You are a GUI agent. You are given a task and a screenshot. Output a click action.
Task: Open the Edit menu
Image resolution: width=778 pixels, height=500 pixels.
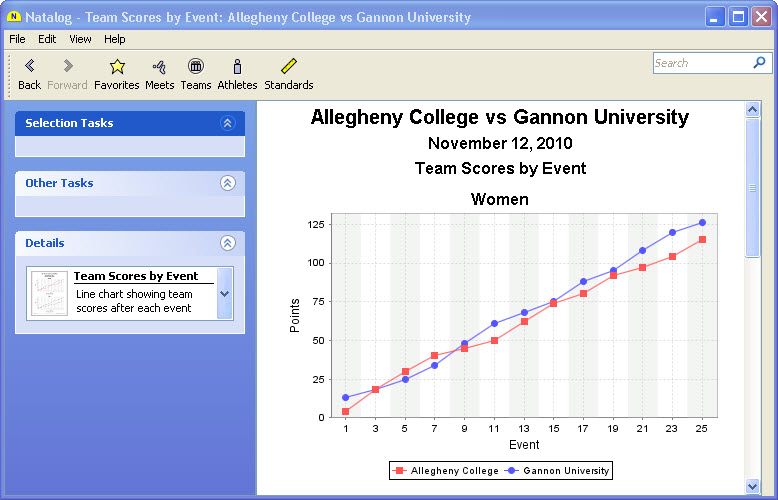click(47, 39)
